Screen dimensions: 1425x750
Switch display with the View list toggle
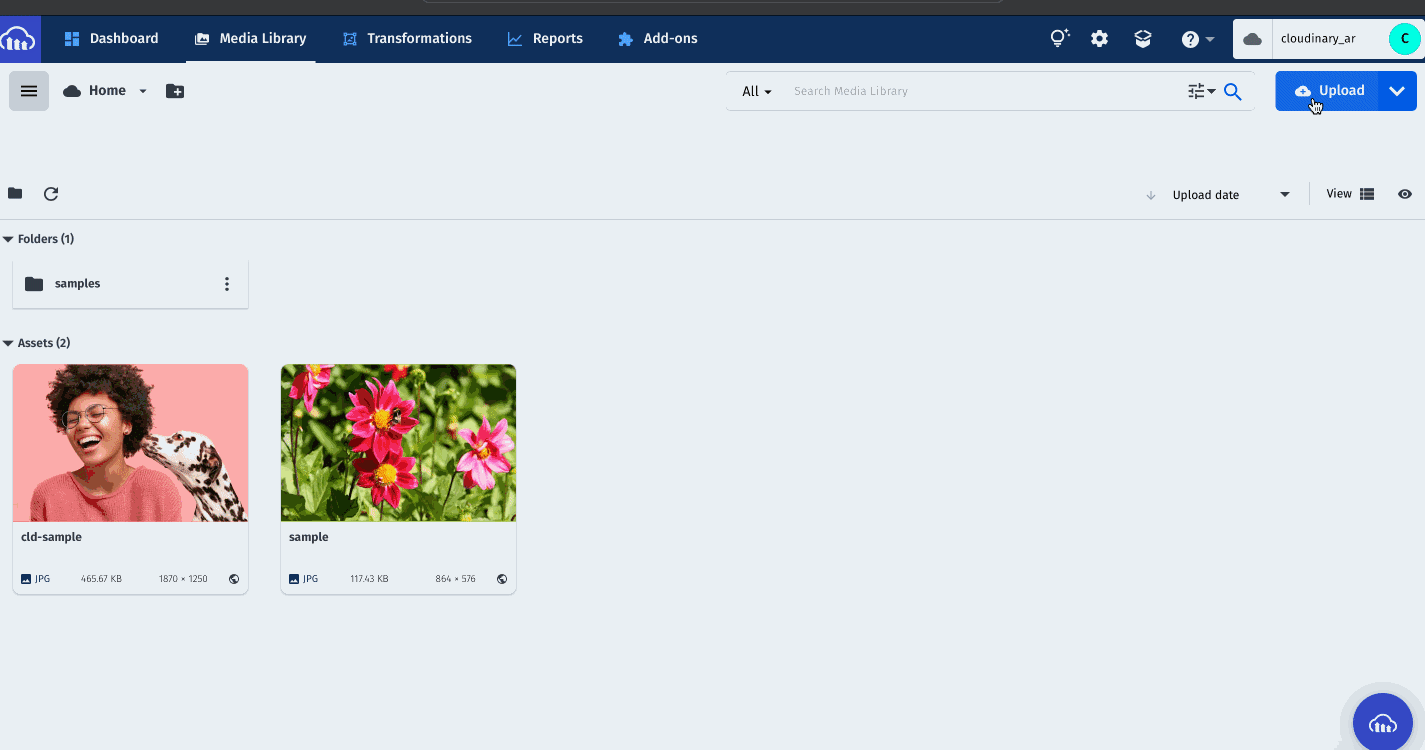pyautogui.click(x=1364, y=193)
